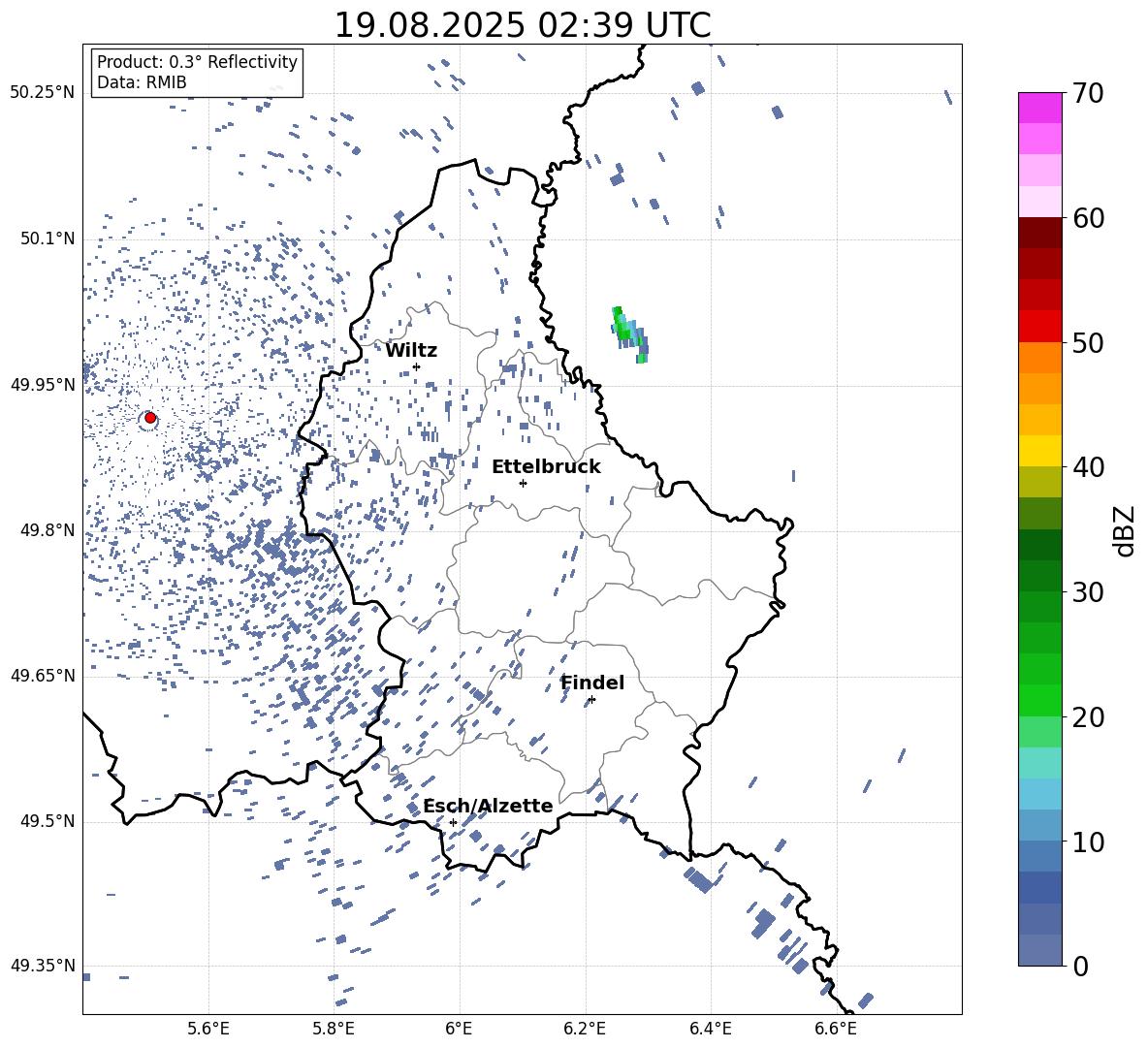Image resolution: width=1148 pixels, height=1048 pixels.
Task: Click the bright red swatch above 50
Action: pos(1039,327)
